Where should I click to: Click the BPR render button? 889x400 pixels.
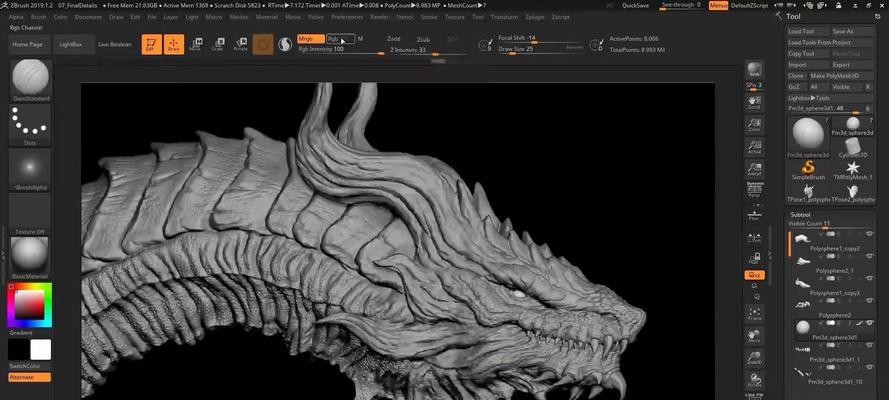click(x=754, y=70)
